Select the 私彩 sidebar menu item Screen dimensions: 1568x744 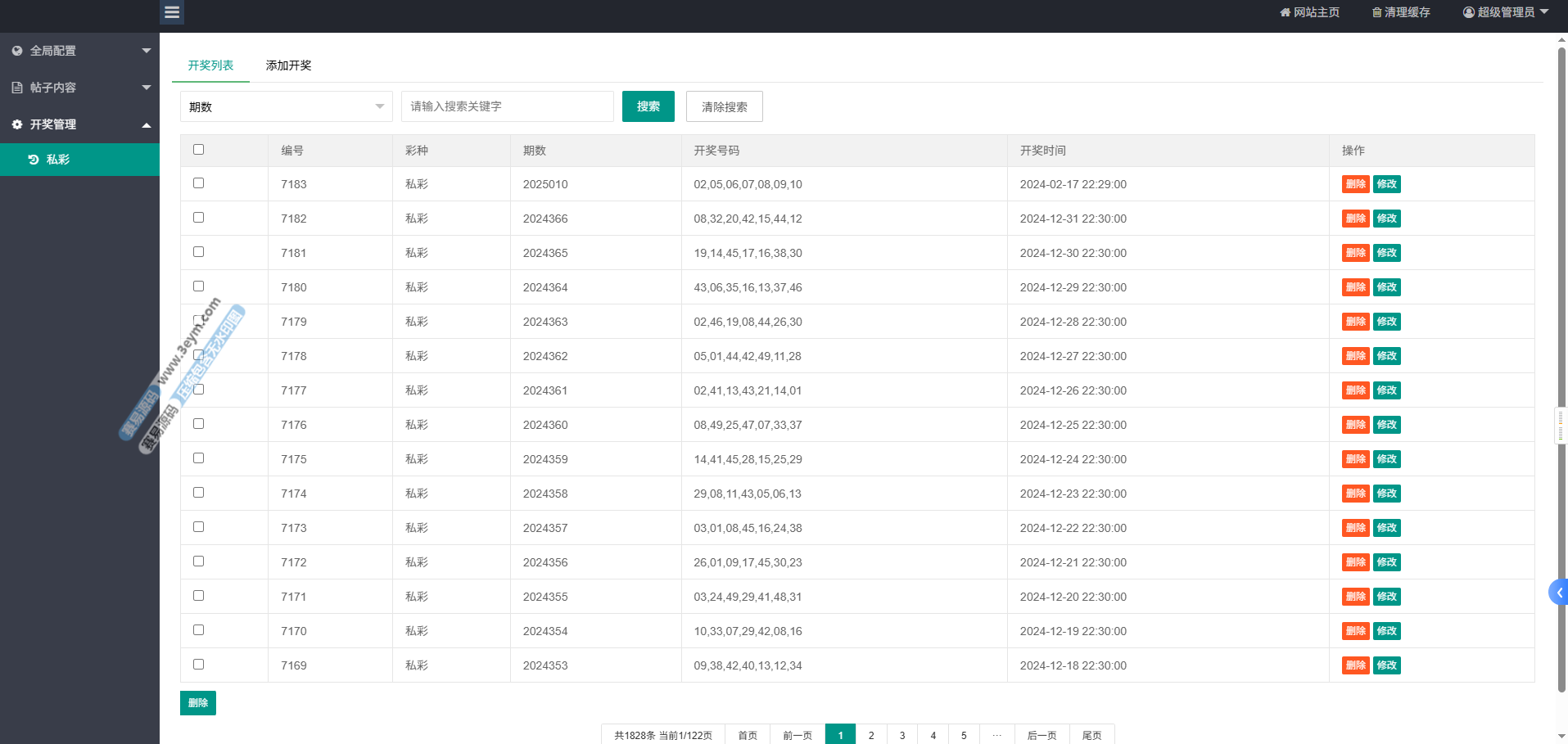(x=57, y=160)
